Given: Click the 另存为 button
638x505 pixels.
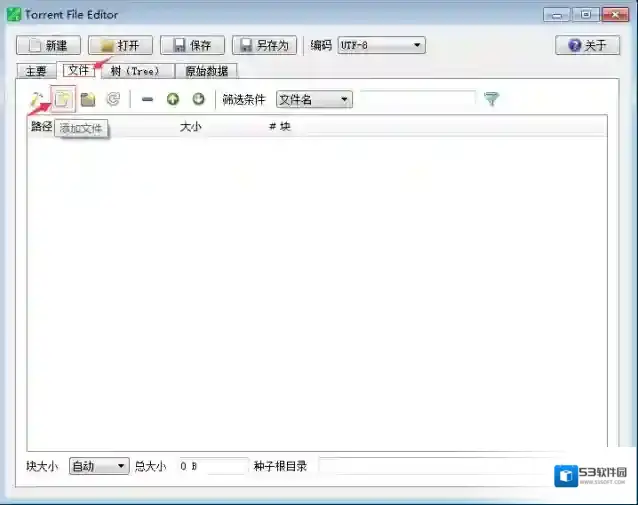Looking at the screenshot, I should click(264, 45).
